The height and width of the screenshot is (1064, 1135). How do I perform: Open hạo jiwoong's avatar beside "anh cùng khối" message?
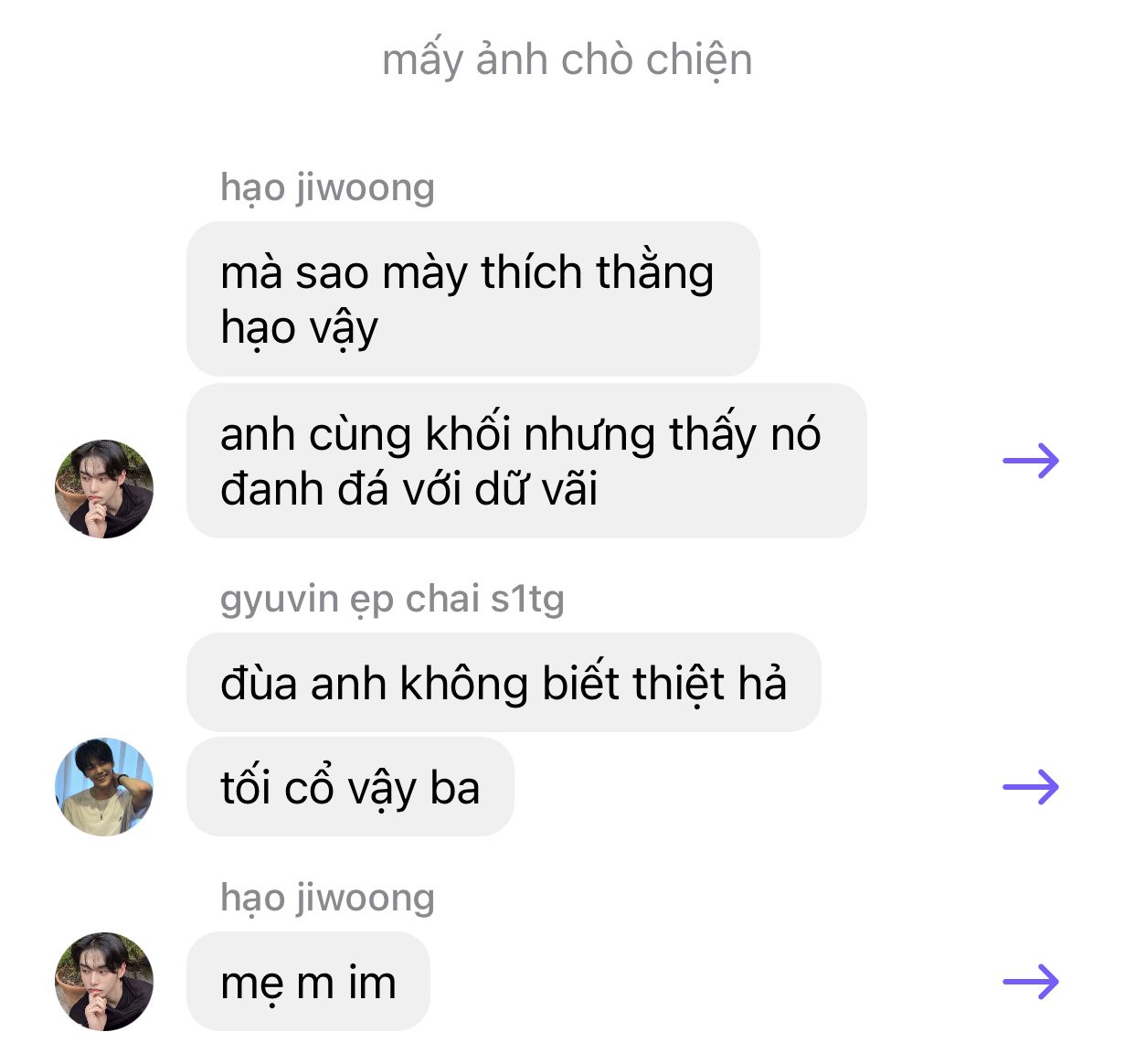[104, 489]
